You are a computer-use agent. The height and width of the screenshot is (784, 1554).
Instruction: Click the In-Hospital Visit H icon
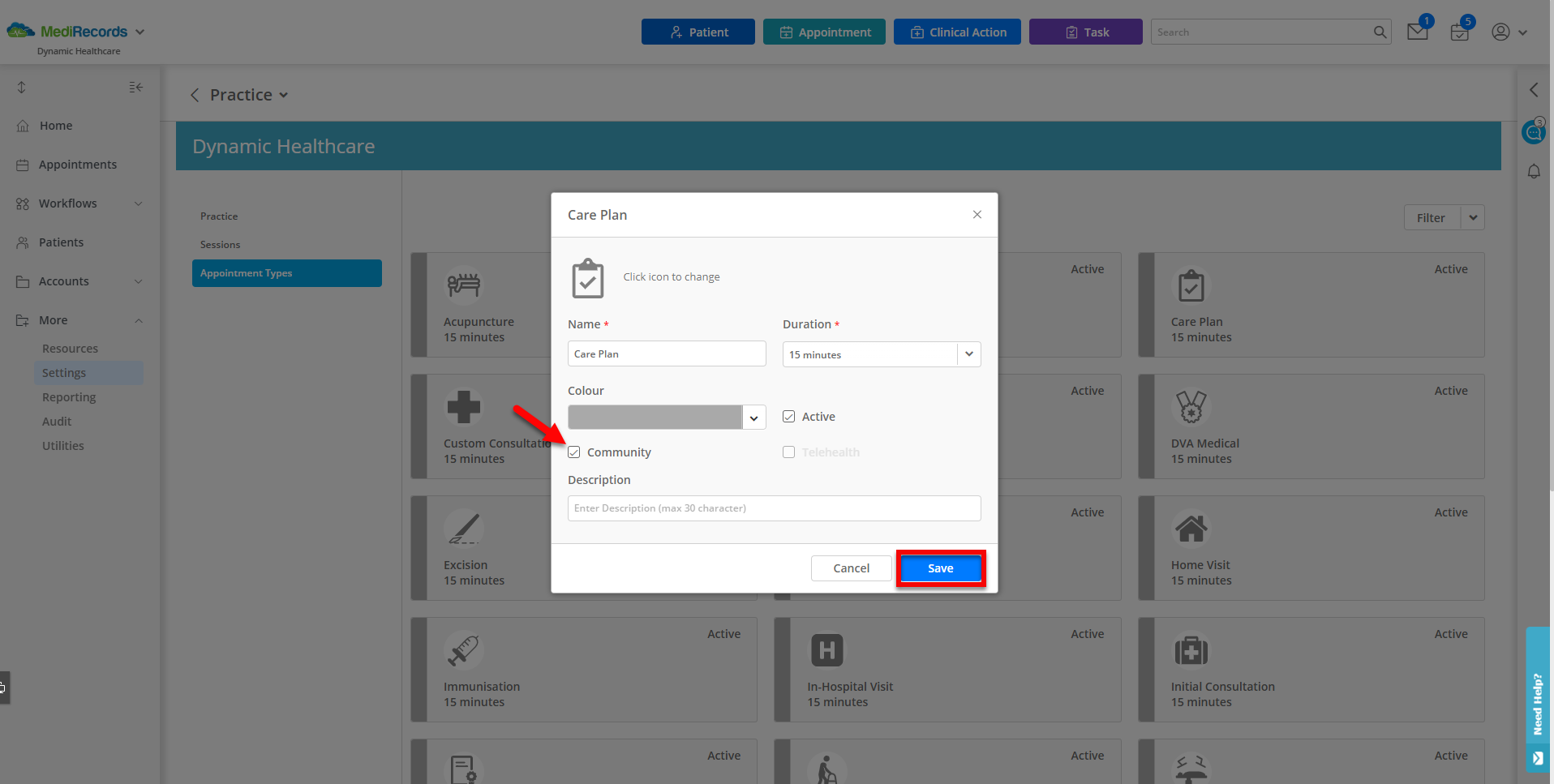click(x=827, y=649)
